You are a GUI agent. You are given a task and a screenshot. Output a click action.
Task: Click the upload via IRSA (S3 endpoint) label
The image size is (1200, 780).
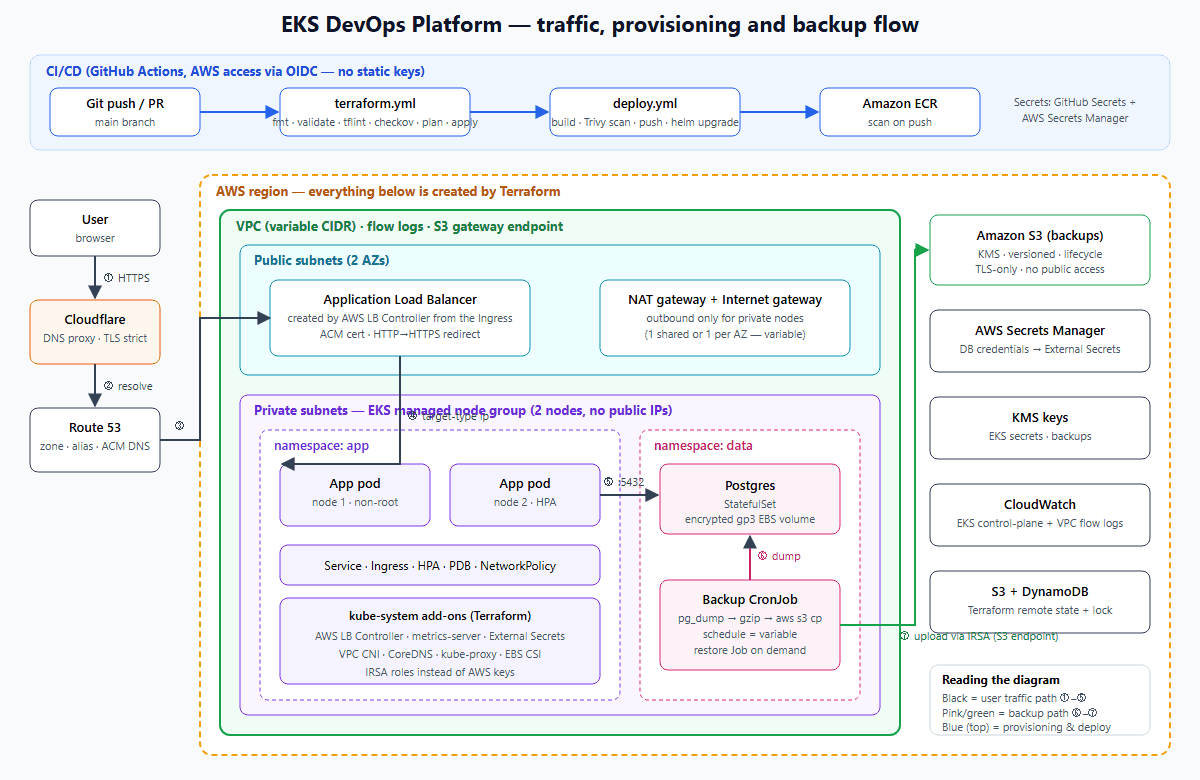[x=978, y=636]
